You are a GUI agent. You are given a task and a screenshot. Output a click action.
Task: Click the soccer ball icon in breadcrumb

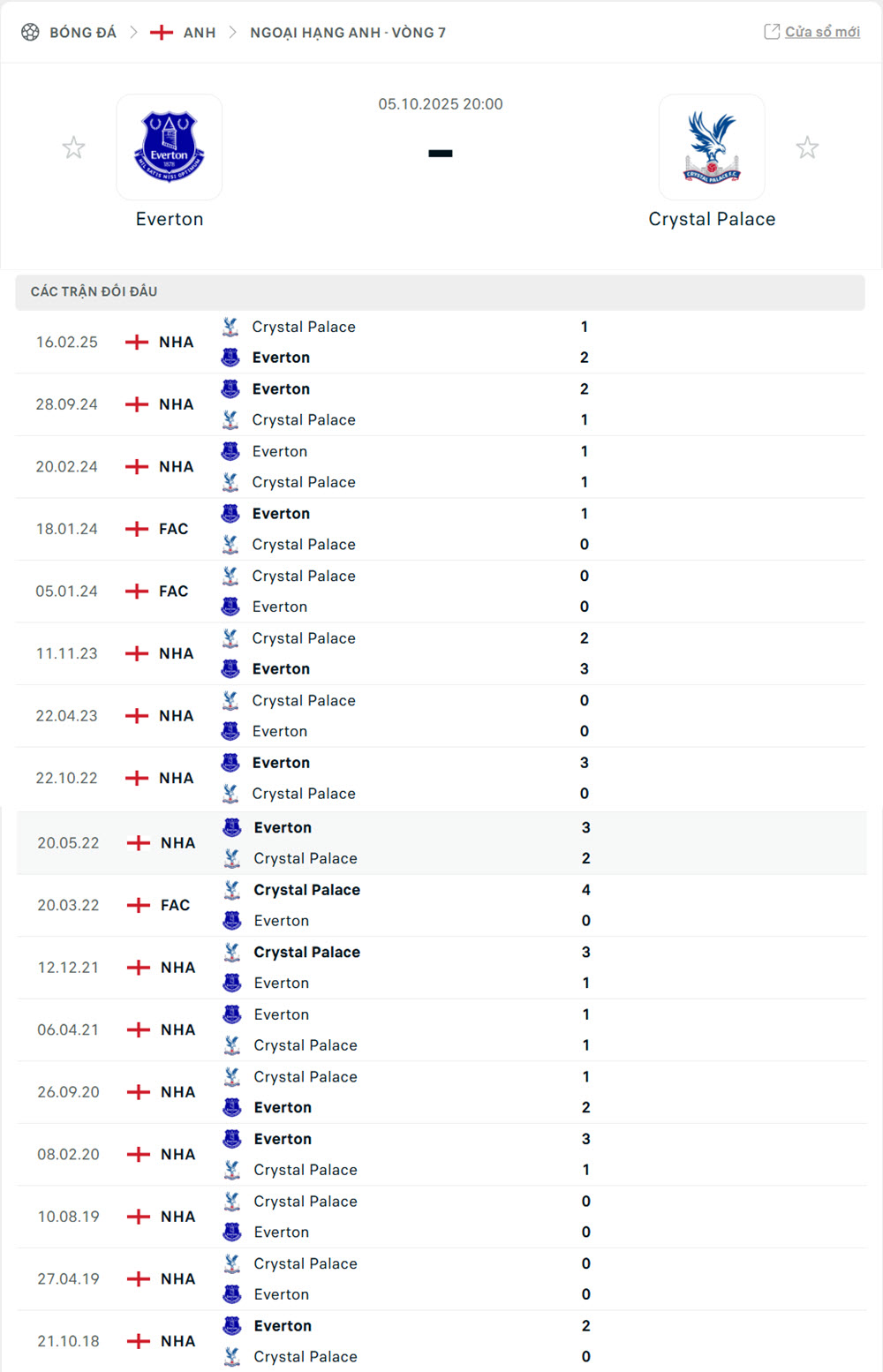(30, 33)
